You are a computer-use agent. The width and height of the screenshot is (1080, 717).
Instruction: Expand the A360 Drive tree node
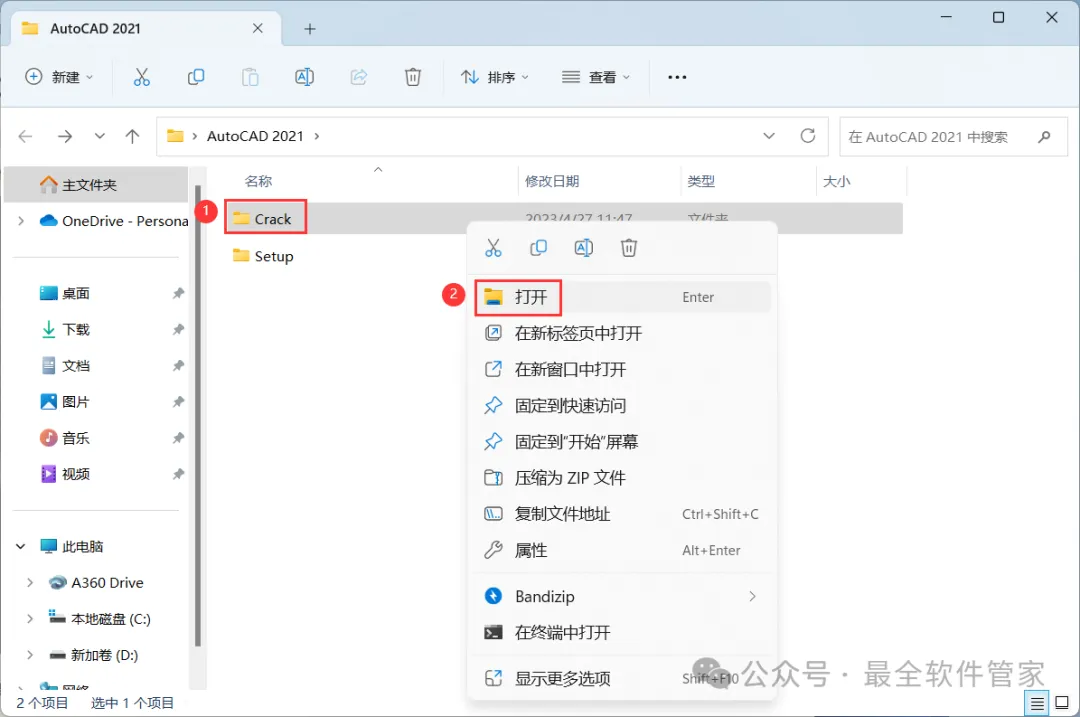tap(30, 583)
